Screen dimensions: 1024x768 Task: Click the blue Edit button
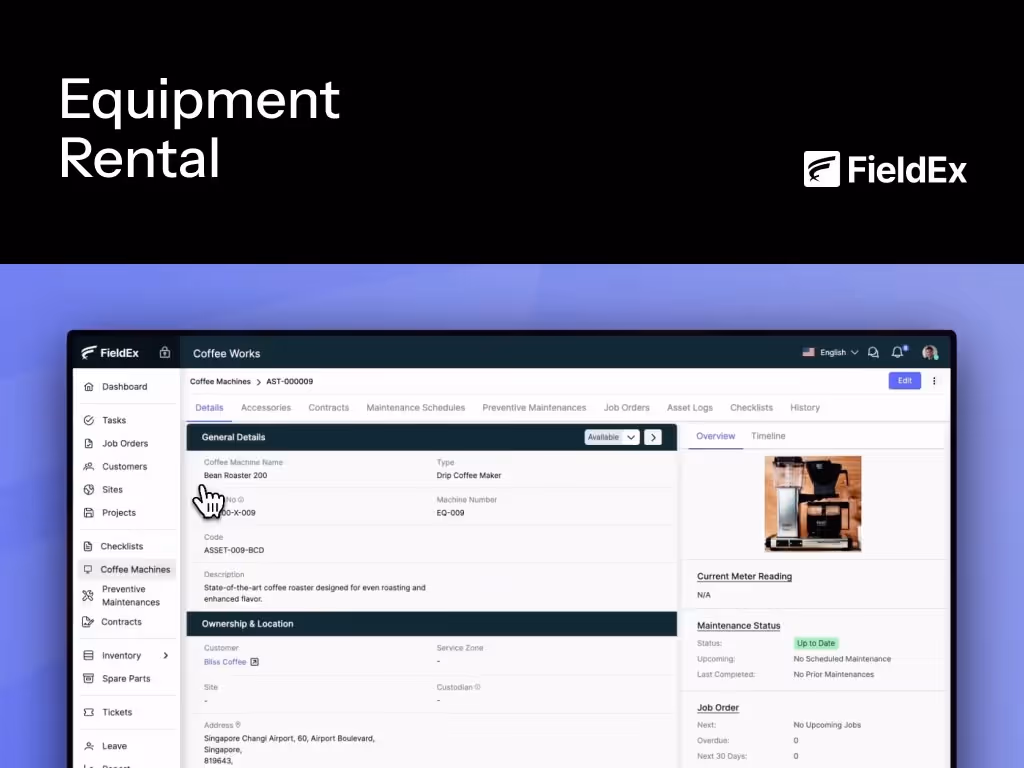(904, 381)
